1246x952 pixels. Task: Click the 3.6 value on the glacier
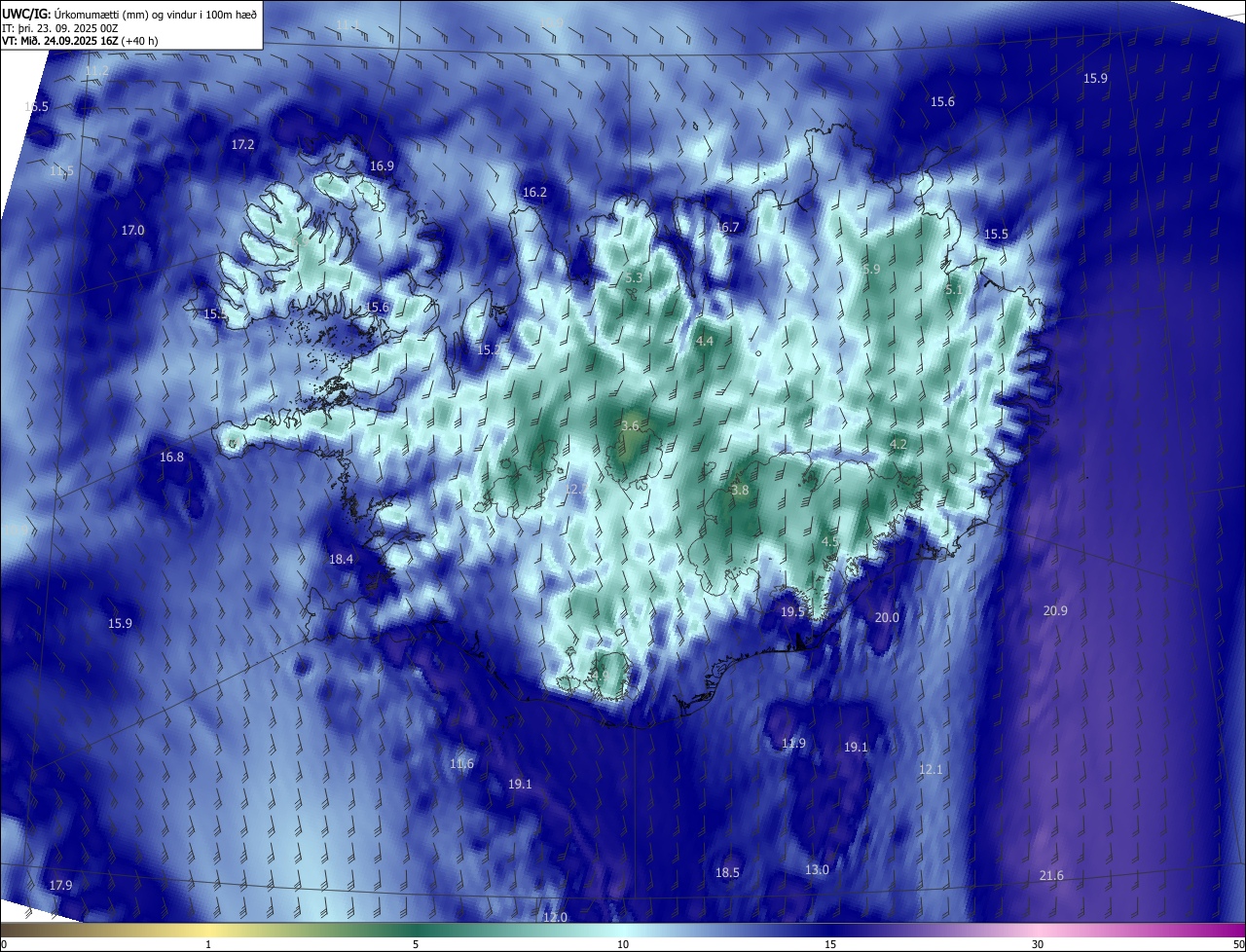tap(630, 425)
